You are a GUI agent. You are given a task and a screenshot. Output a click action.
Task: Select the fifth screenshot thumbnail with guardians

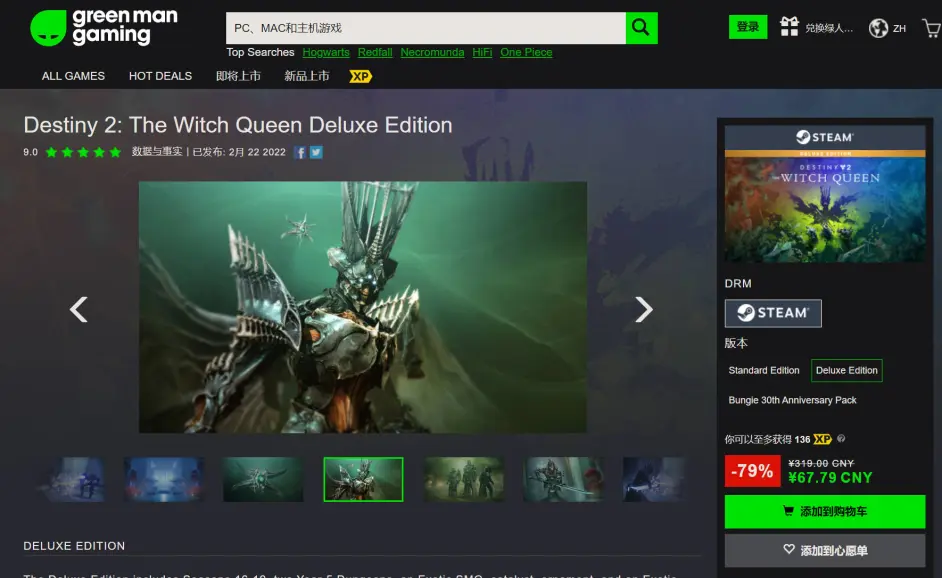point(464,479)
